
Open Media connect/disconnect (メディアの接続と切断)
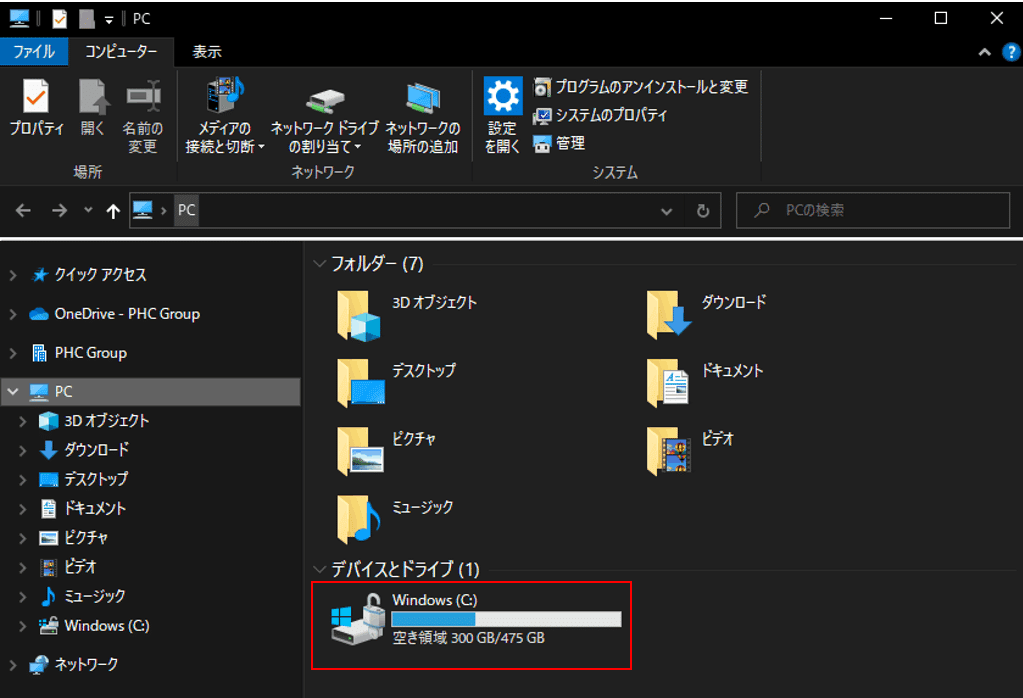[x=224, y=116]
